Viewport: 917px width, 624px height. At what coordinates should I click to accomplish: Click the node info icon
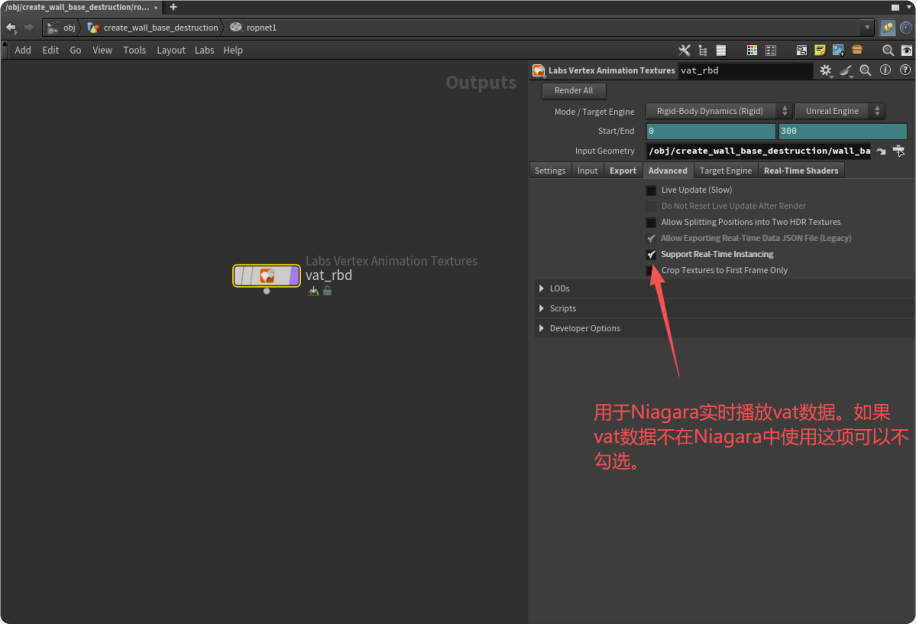pos(885,71)
